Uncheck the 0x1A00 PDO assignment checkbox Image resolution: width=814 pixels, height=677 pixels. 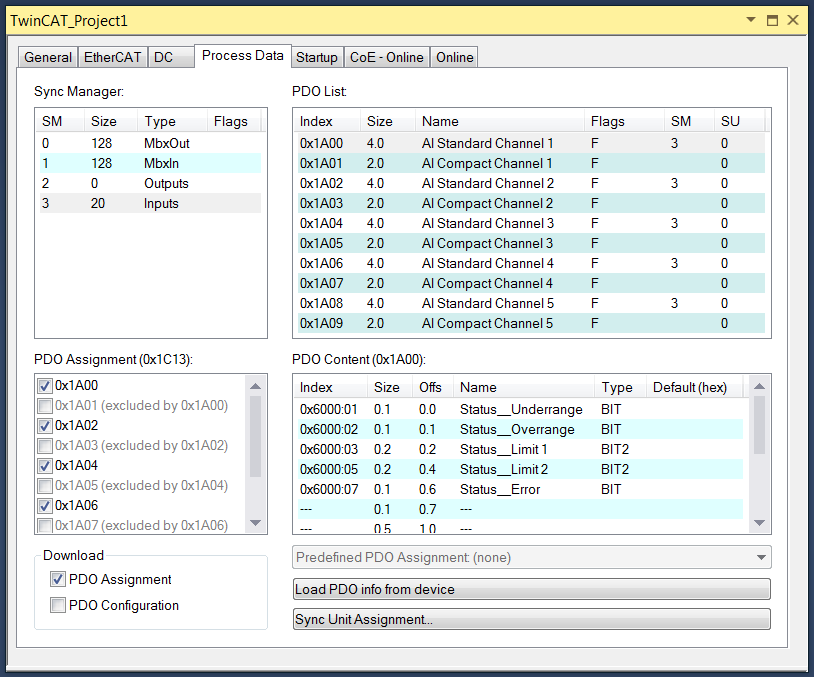[x=45, y=386]
